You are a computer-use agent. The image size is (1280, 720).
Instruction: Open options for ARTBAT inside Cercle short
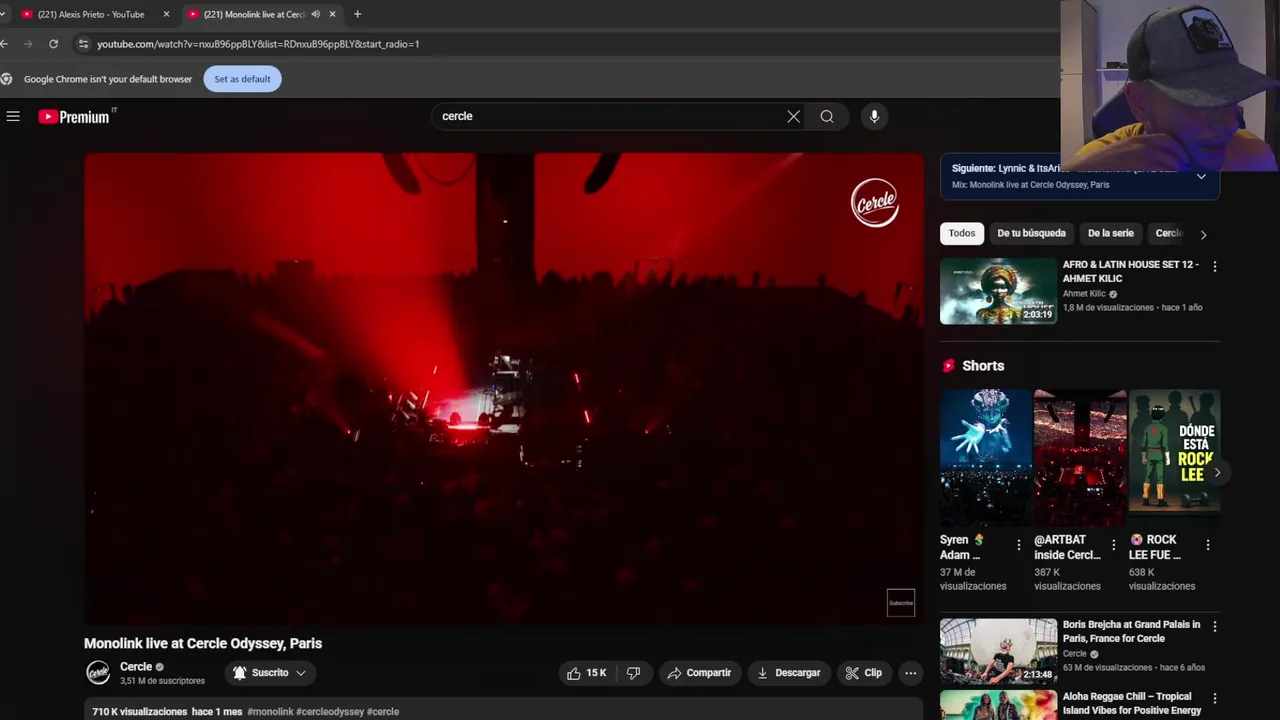pyautogui.click(x=1113, y=545)
